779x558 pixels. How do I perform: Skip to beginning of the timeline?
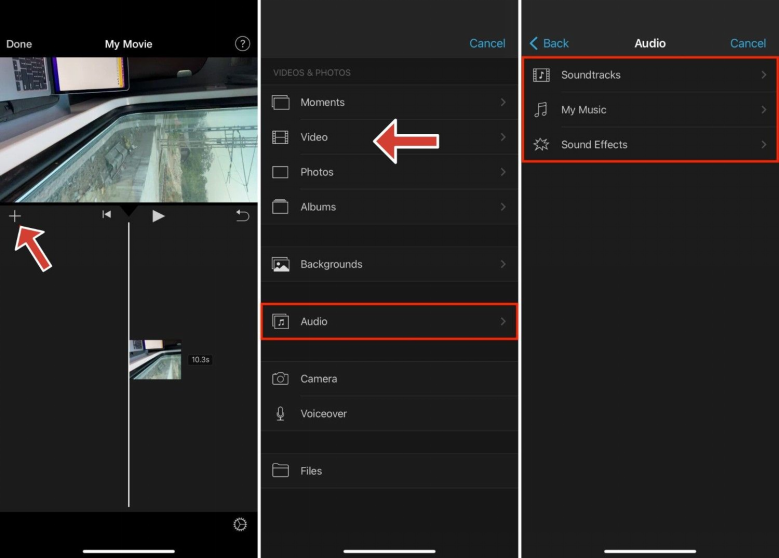(106, 214)
